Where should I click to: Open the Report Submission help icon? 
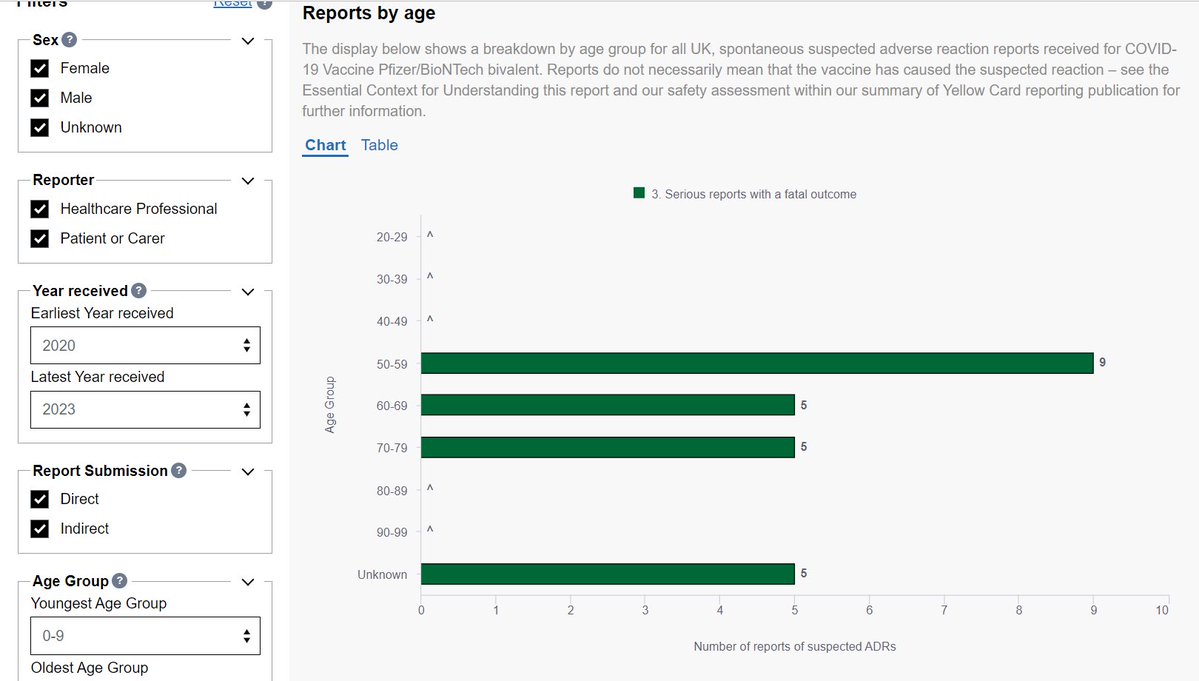pyautogui.click(x=178, y=471)
